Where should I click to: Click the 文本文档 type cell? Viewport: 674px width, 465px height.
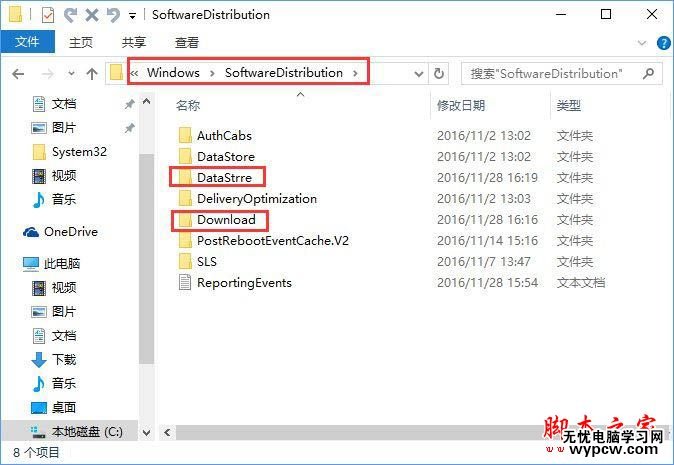pos(581,283)
